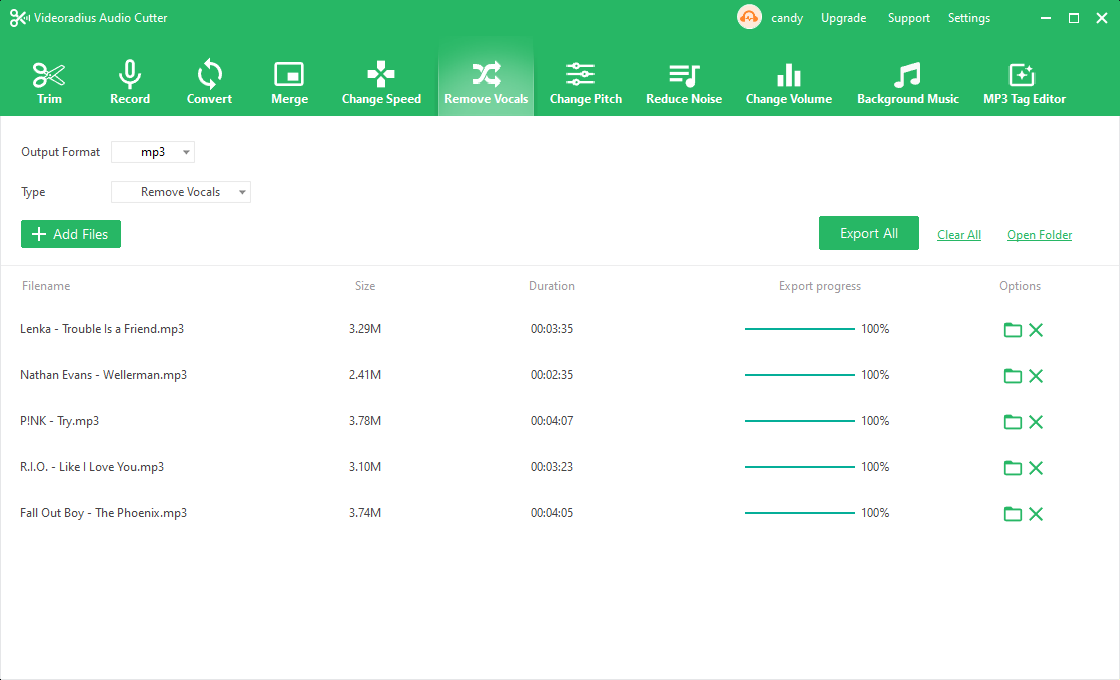Open folder for R.I.O. Like I Love You
Image resolution: width=1120 pixels, height=680 pixels.
point(1013,468)
